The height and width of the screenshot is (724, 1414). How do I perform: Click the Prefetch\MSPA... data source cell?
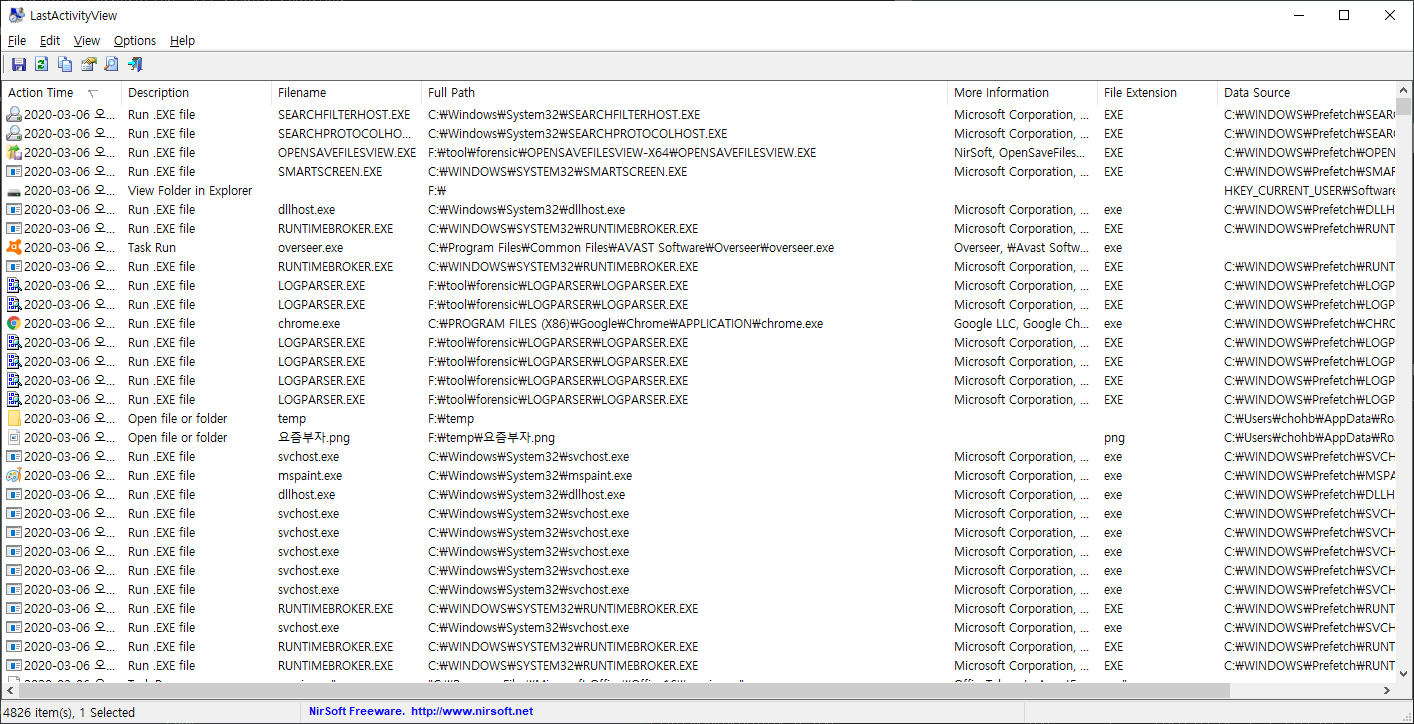(x=1307, y=476)
